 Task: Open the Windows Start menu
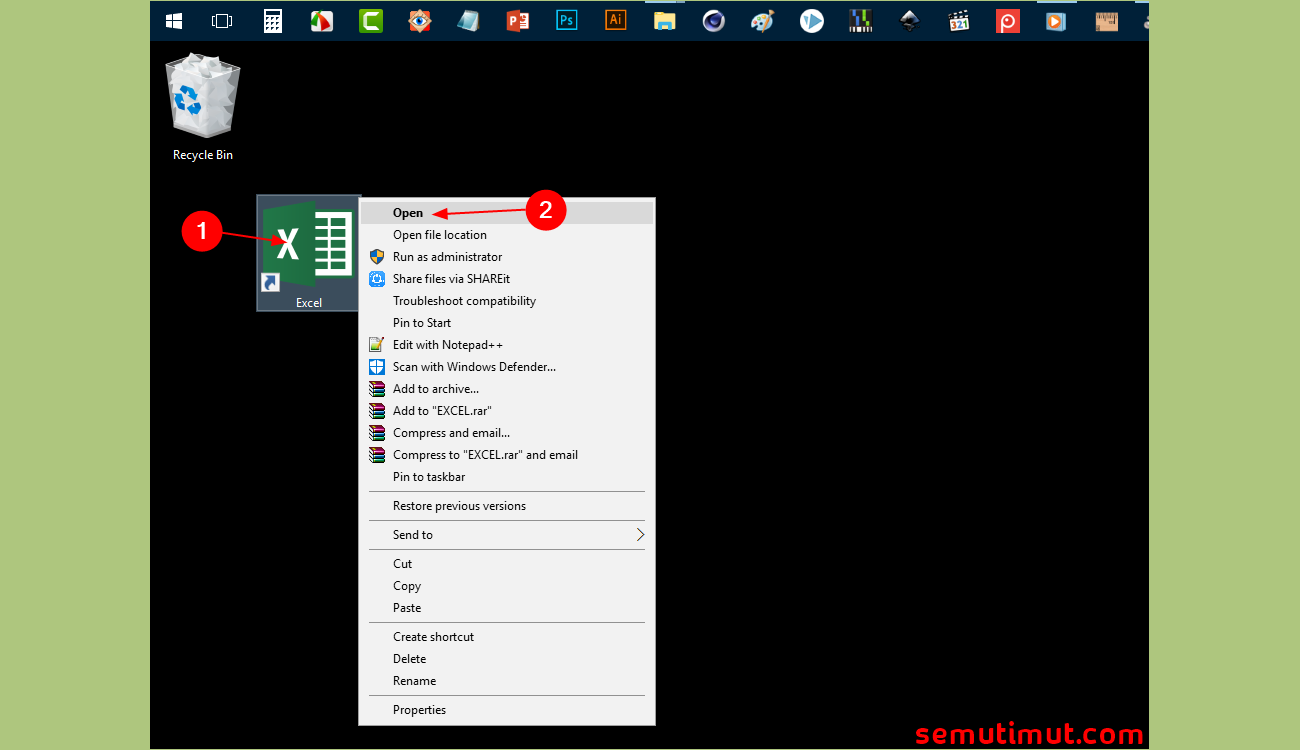(174, 20)
